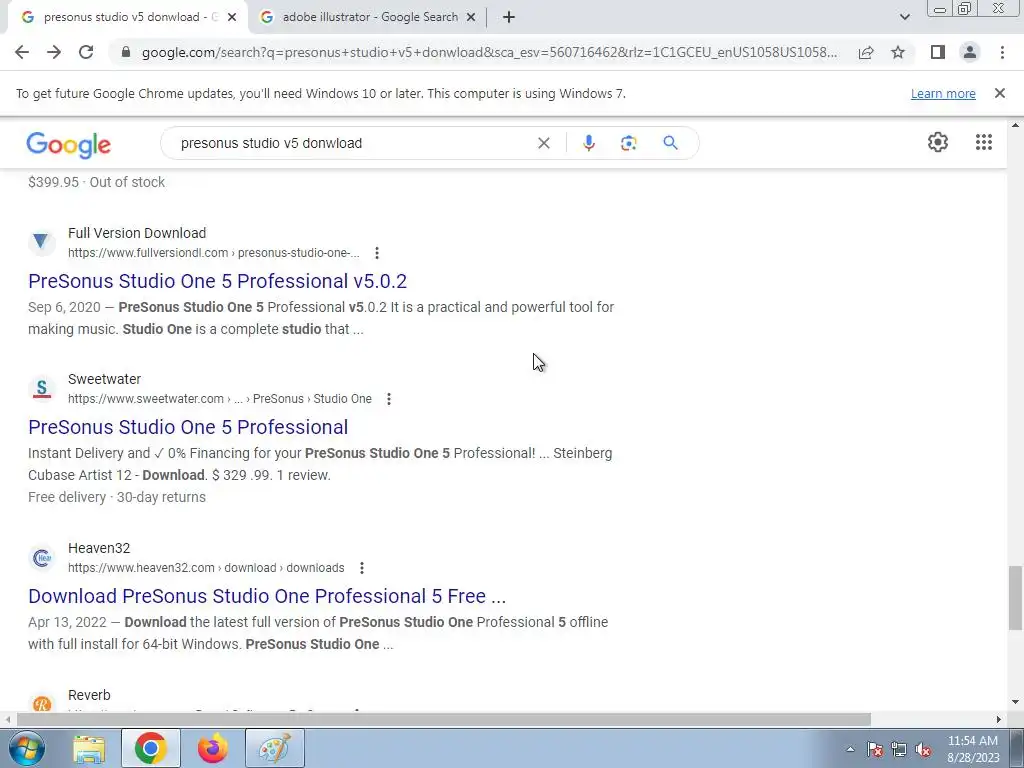Click the scroll up arrow
1024x768 pixels.
(x=1015, y=125)
